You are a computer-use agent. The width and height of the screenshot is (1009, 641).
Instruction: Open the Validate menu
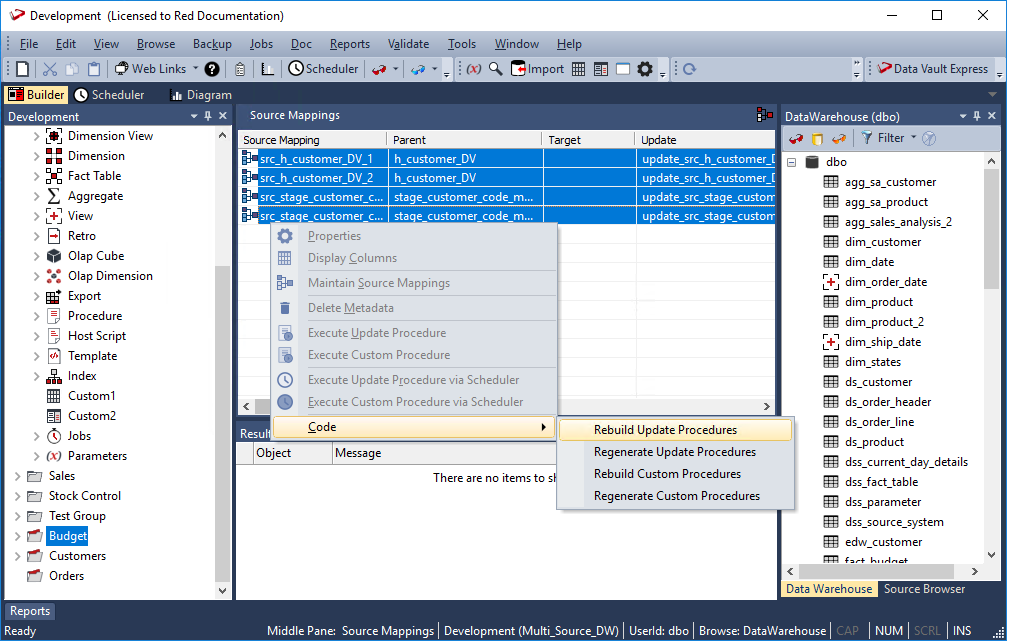pos(408,44)
